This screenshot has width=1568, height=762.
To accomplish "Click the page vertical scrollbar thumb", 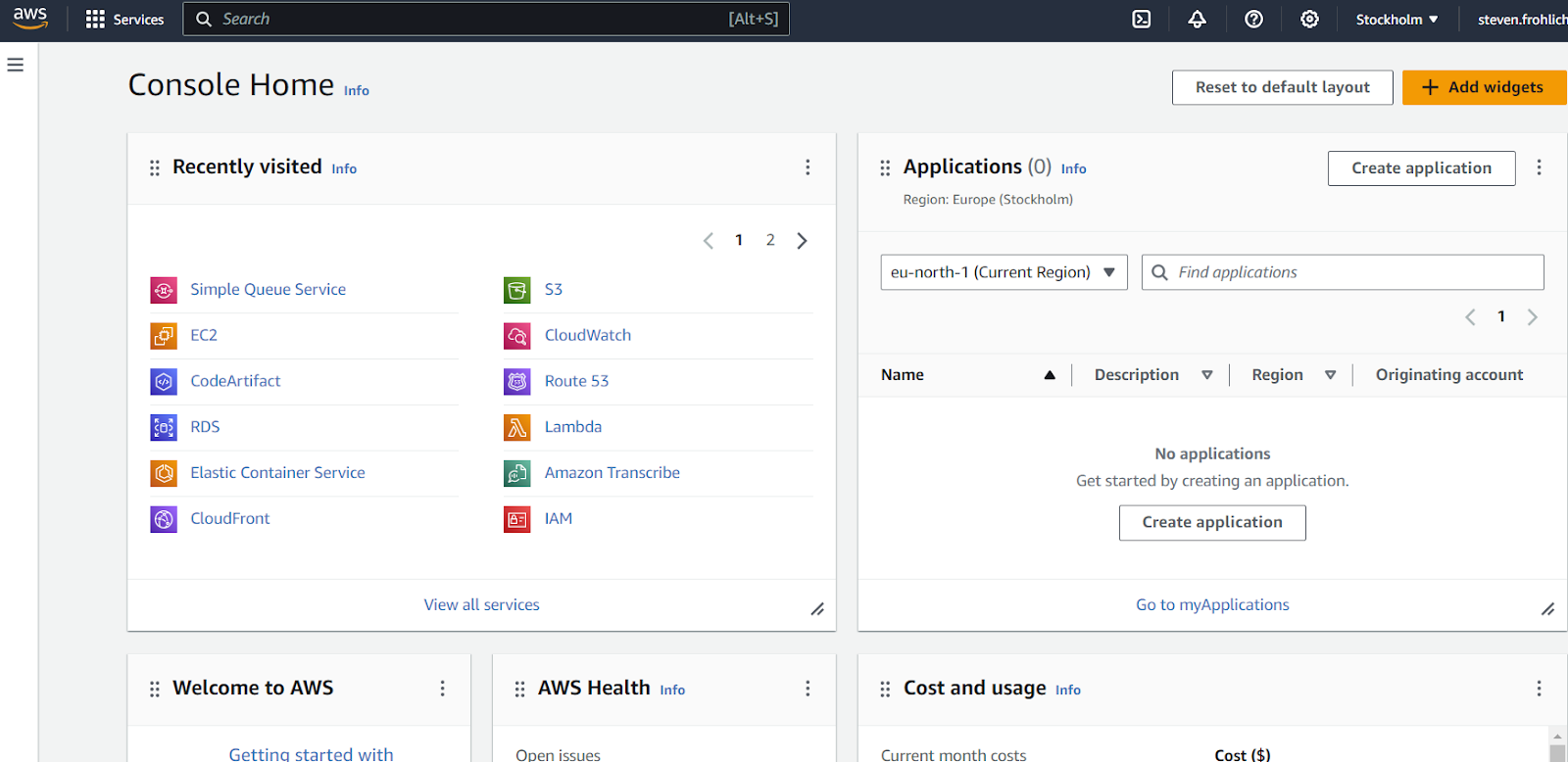I will coord(1557,752).
